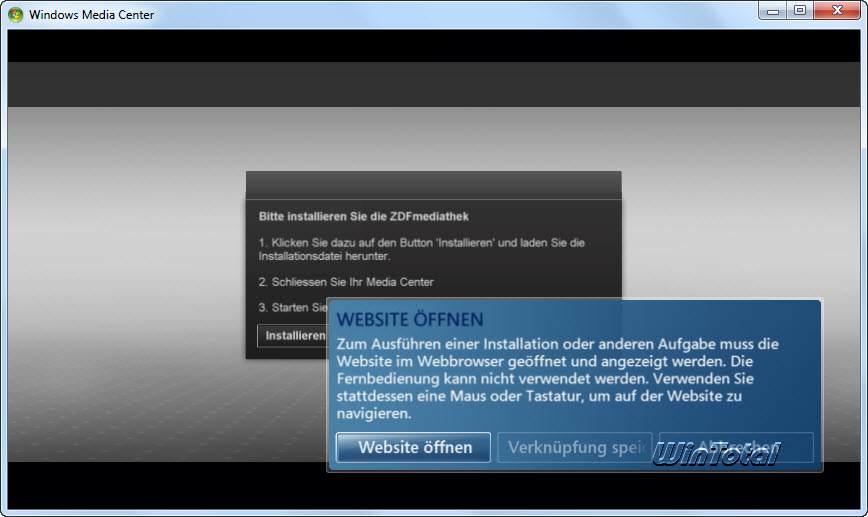Click the Windows Media Center logo icon
The height and width of the screenshot is (517, 868).
(16, 14)
